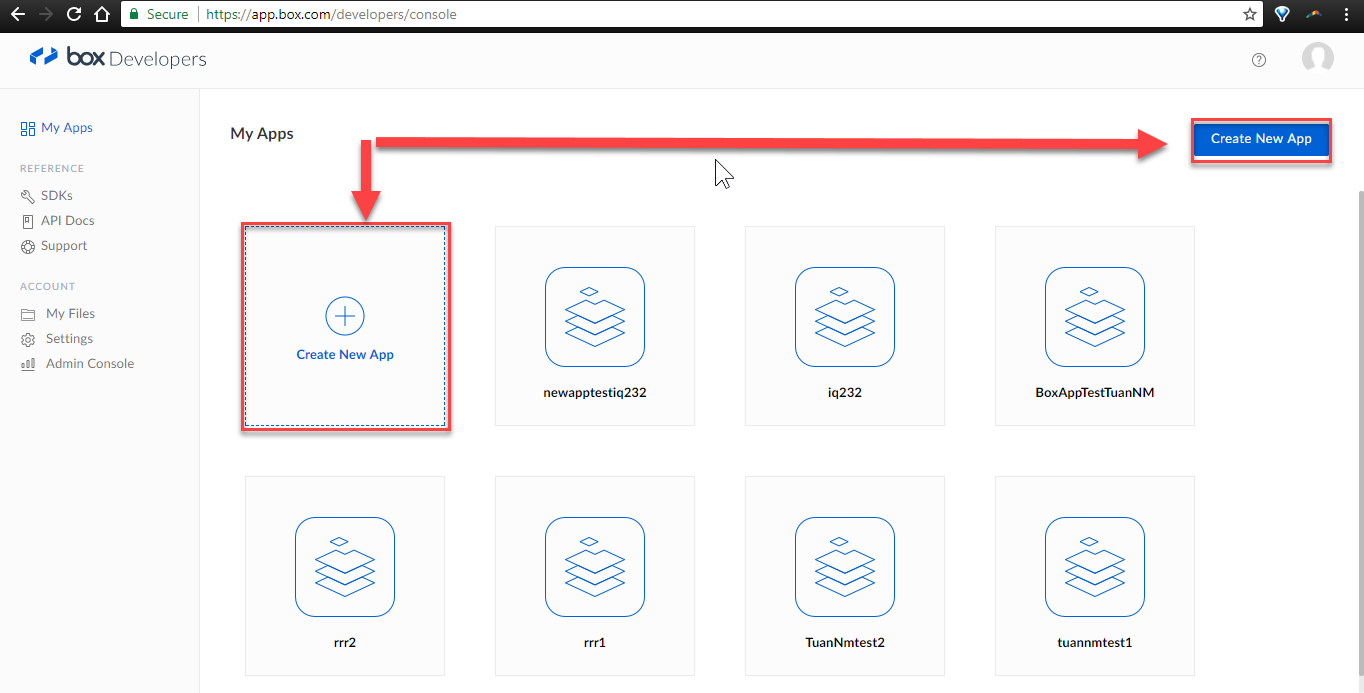The image size is (1364, 693).
Task: Click the browser forward arrow
Action: pyautogui.click(x=46, y=14)
